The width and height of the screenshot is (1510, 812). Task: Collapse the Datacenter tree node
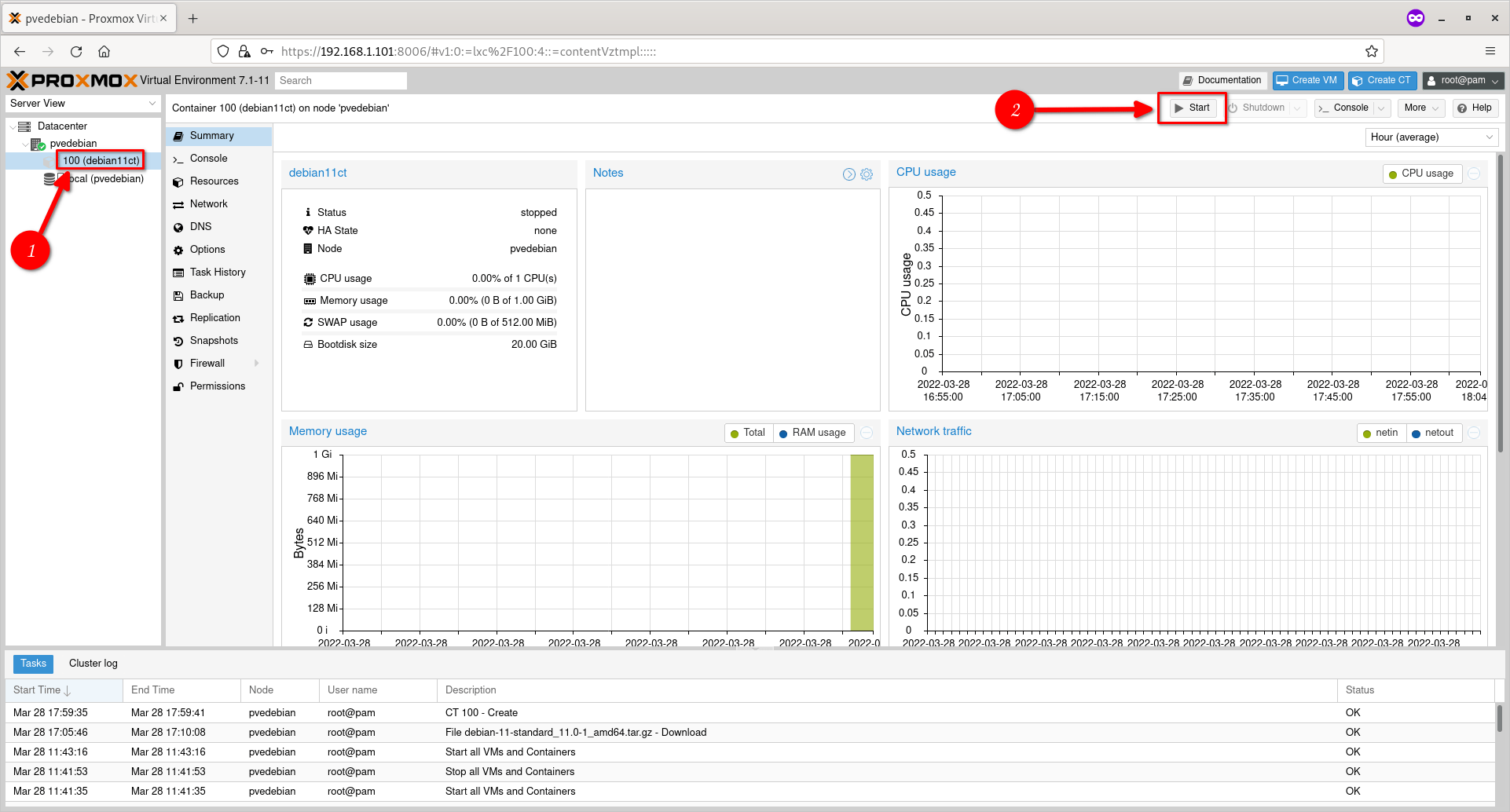(12, 126)
